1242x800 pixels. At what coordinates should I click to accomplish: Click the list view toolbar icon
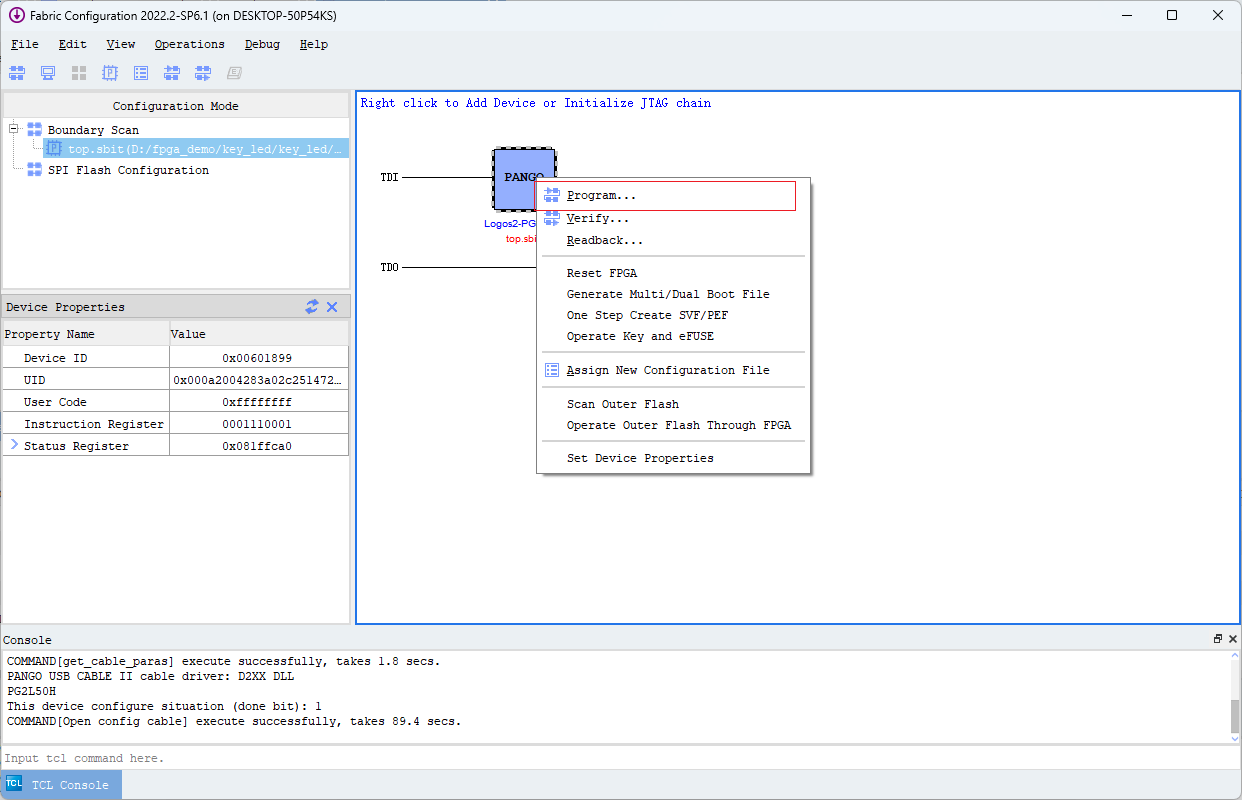point(141,72)
